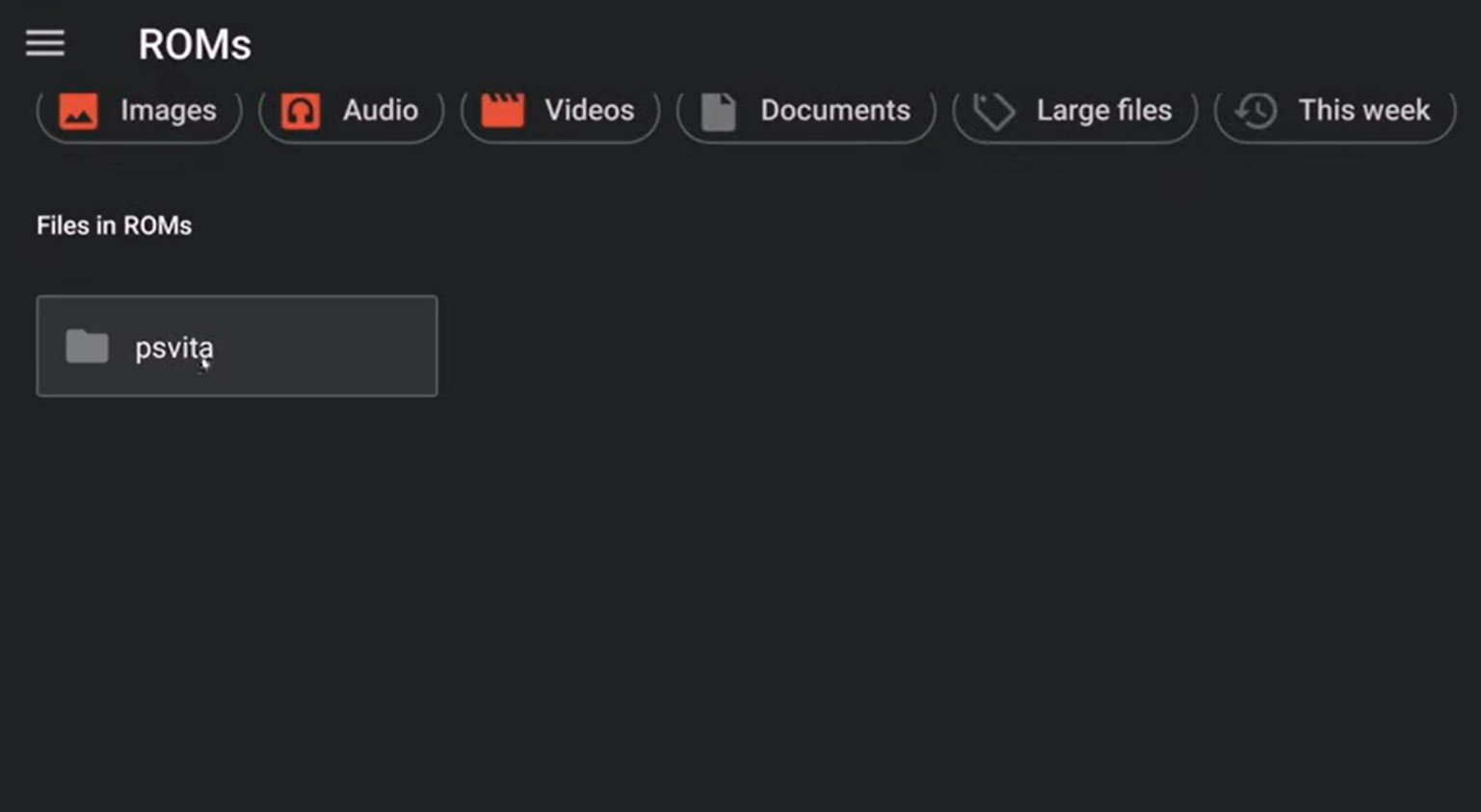
Task: Click the psvita folder icon
Action: pyautogui.click(x=87, y=346)
